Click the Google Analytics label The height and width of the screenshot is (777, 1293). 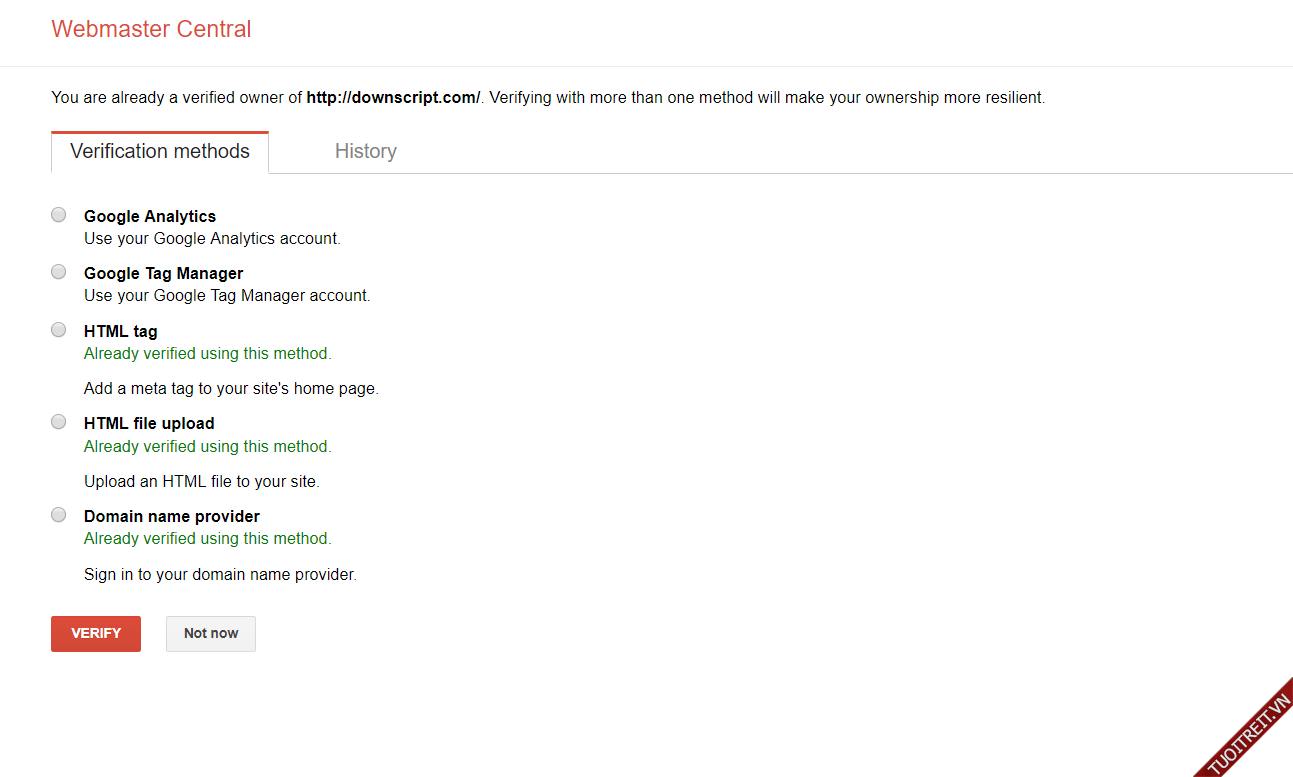150,216
